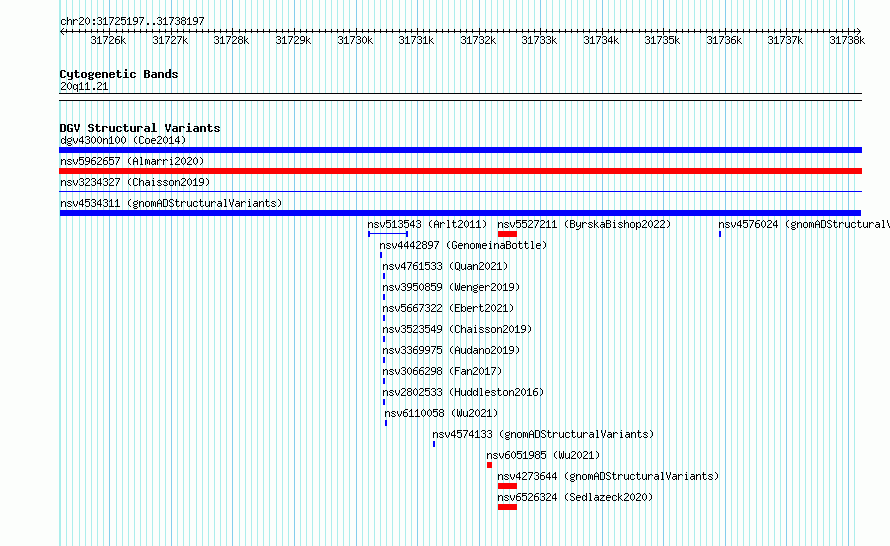Click the 31728k ruler position
Image resolution: width=890 pixels, height=546 pixels.
[231, 40]
